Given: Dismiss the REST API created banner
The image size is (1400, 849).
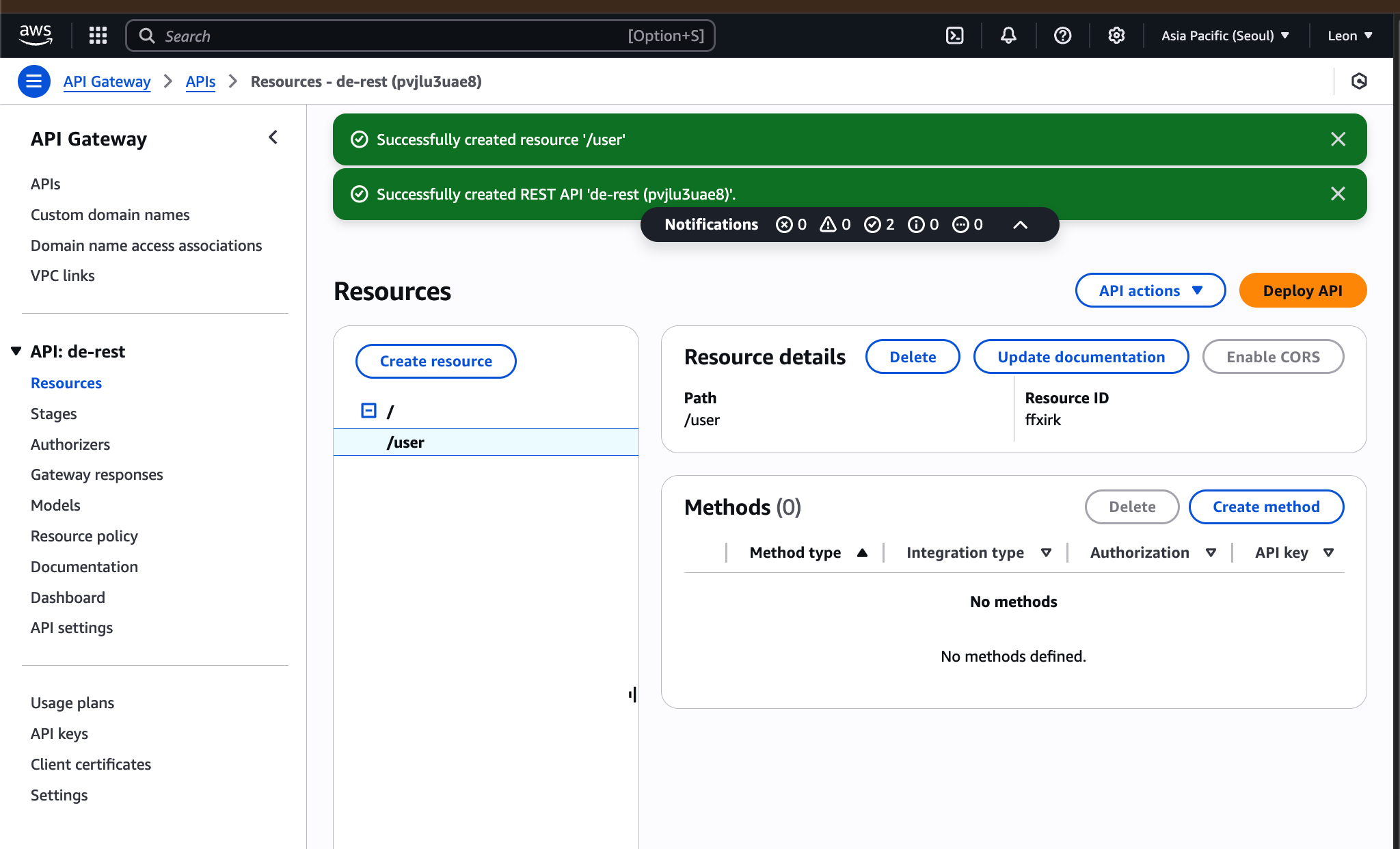Looking at the screenshot, I should pyautogui.click(x=1338, y=194).
